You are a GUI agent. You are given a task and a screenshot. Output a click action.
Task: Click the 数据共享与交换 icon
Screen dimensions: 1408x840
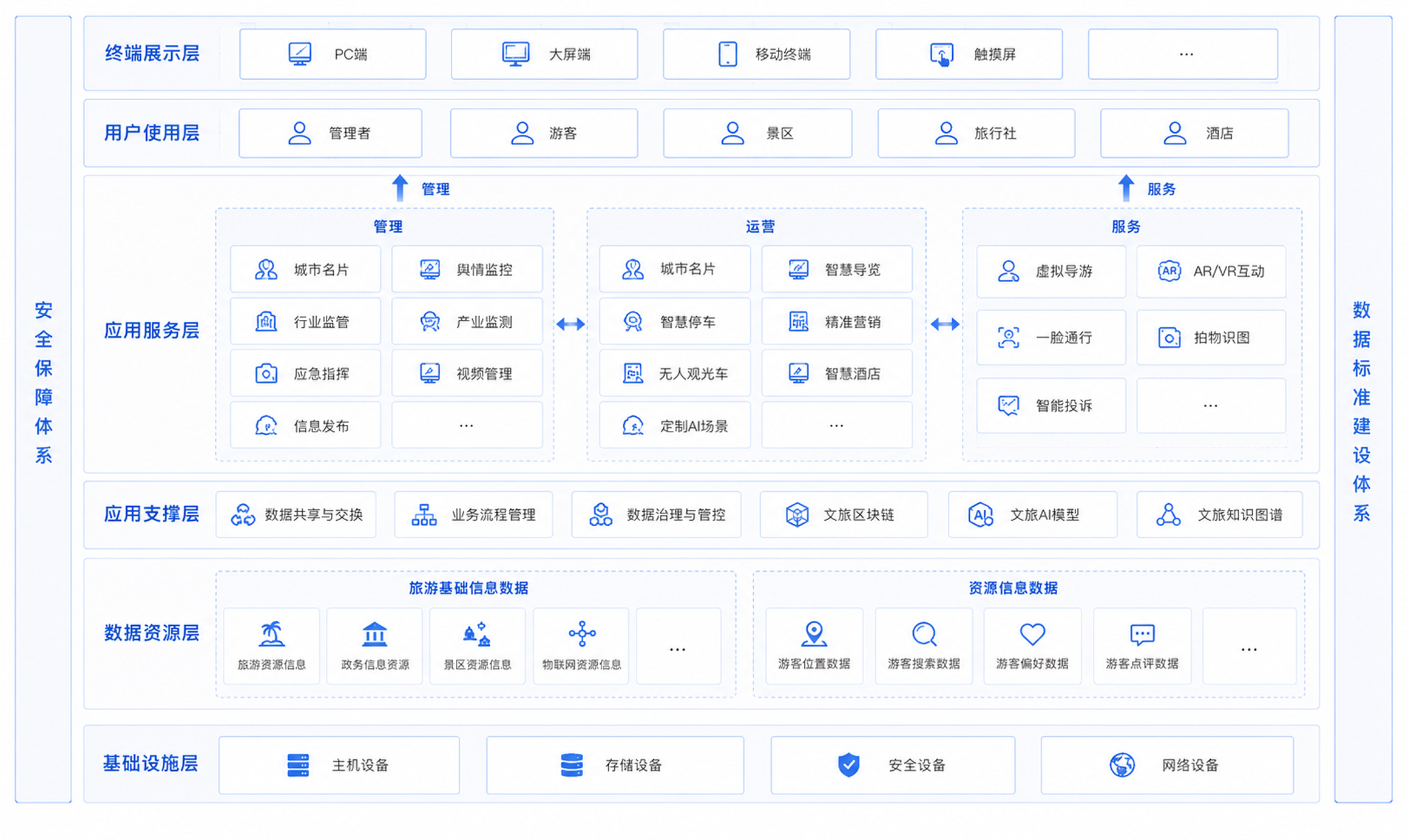(243, 515)
